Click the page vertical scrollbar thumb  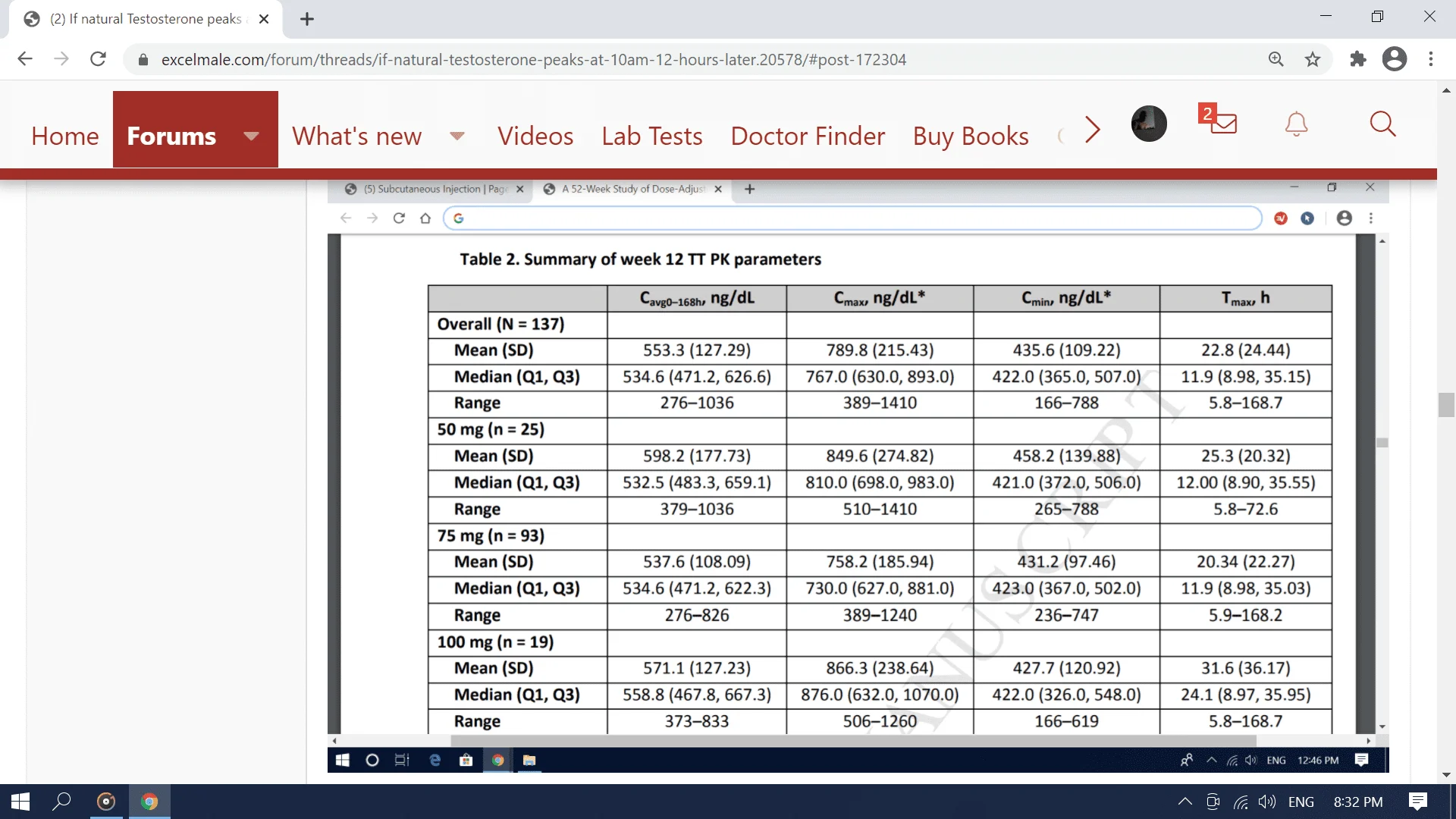(x=1445, y=404)
